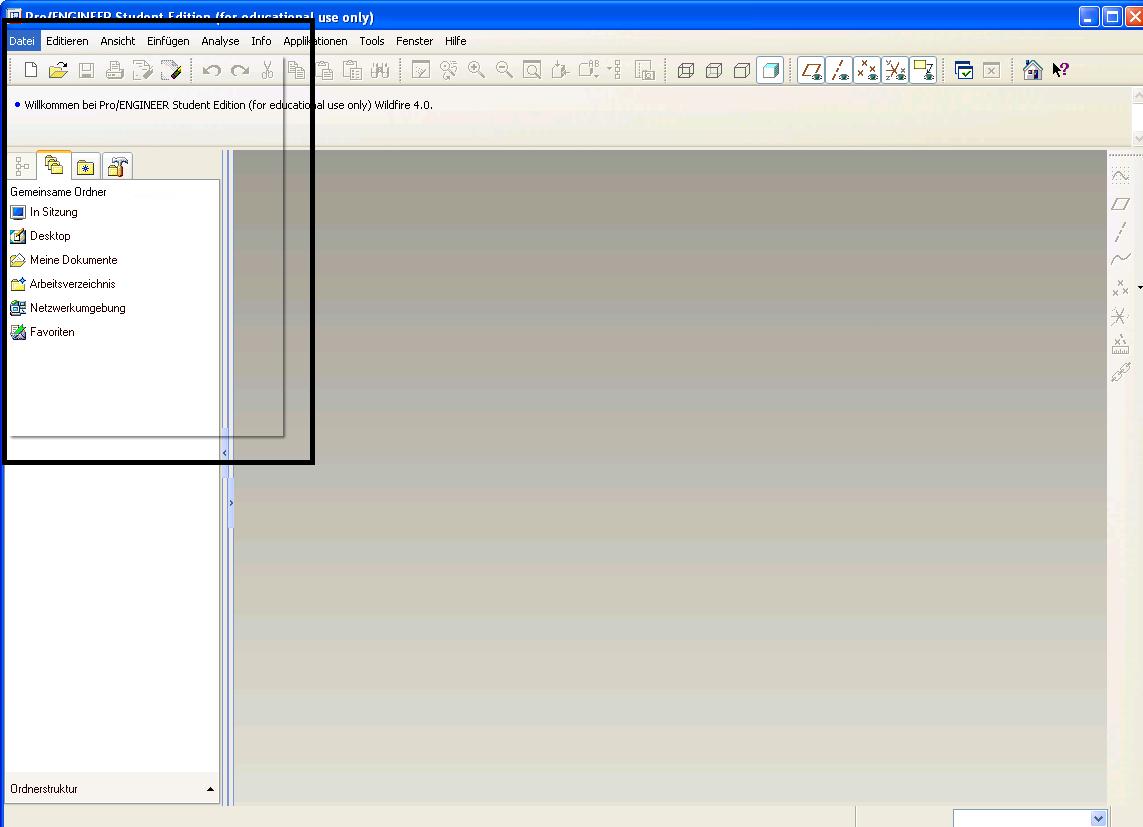Toggle coordinate systems display
Viewport: 1143px width, 827px height.
click(895, 71)
